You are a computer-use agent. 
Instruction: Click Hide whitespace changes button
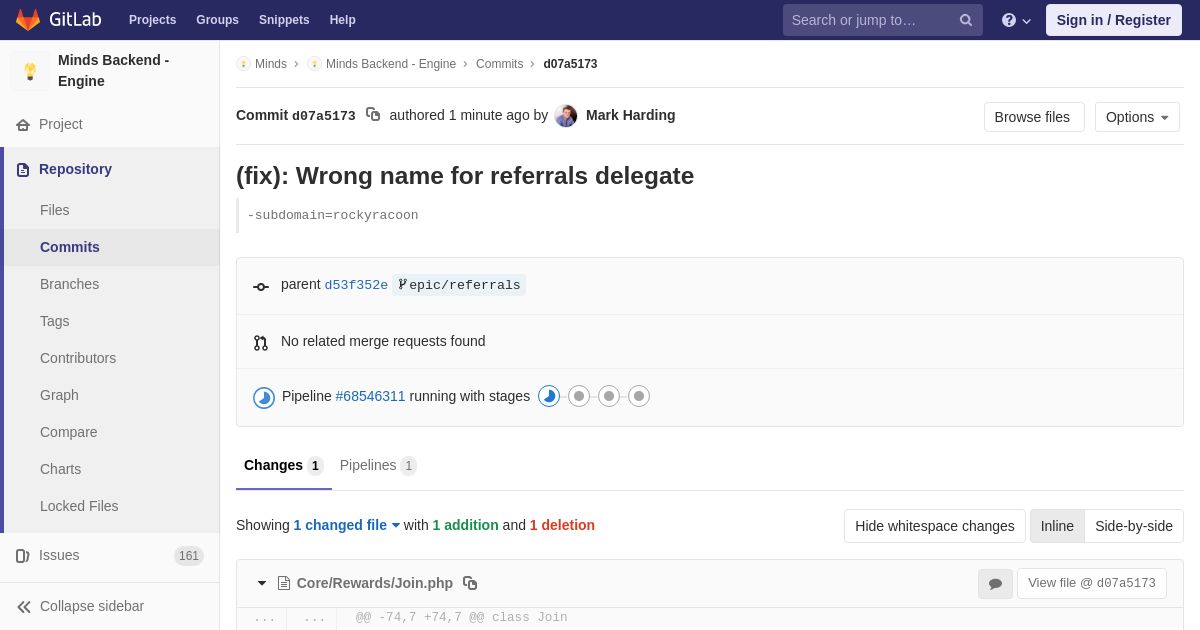(935, 526)
